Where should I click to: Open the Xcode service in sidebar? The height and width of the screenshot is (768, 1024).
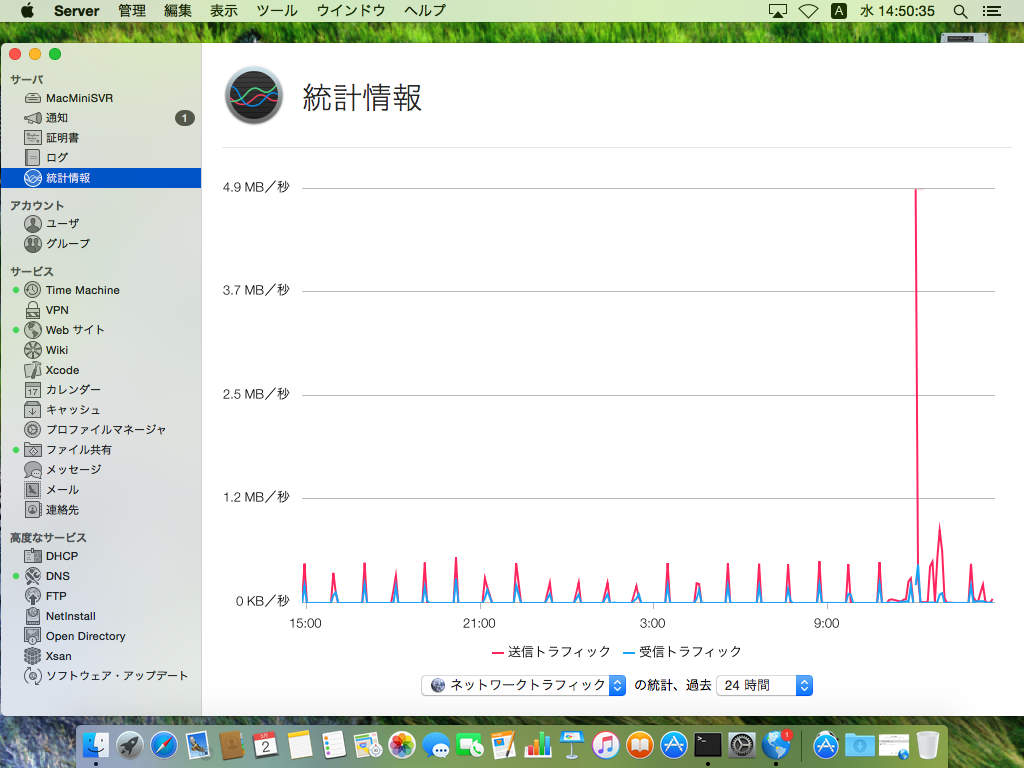62,370
